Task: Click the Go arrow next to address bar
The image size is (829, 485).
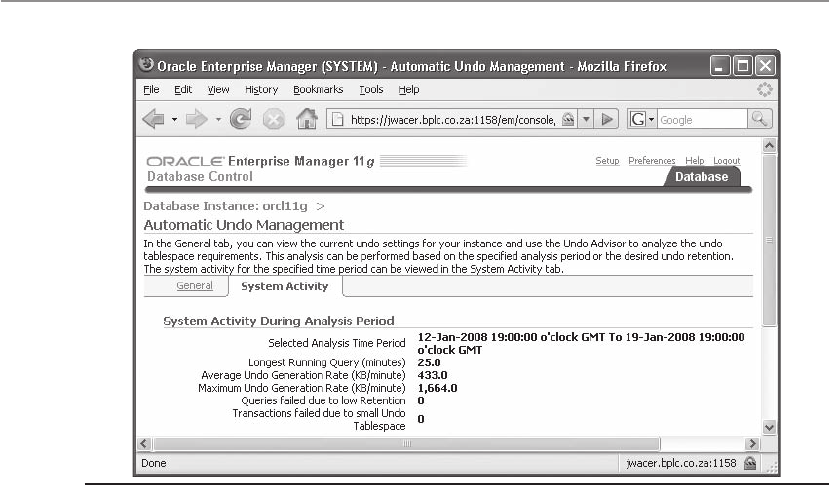Action: (x=607, y=120)
